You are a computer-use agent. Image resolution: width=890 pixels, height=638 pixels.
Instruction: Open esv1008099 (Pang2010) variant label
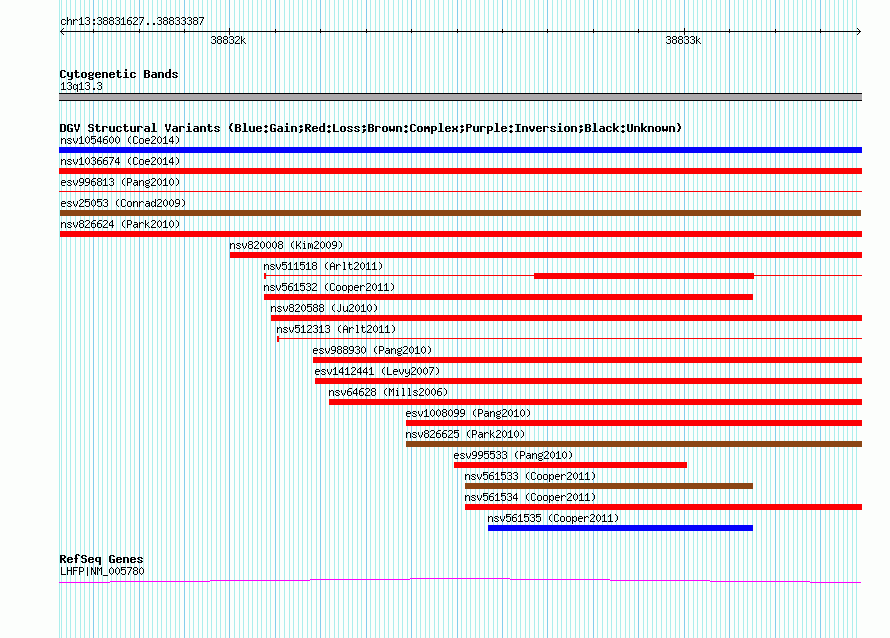(468, 413)
